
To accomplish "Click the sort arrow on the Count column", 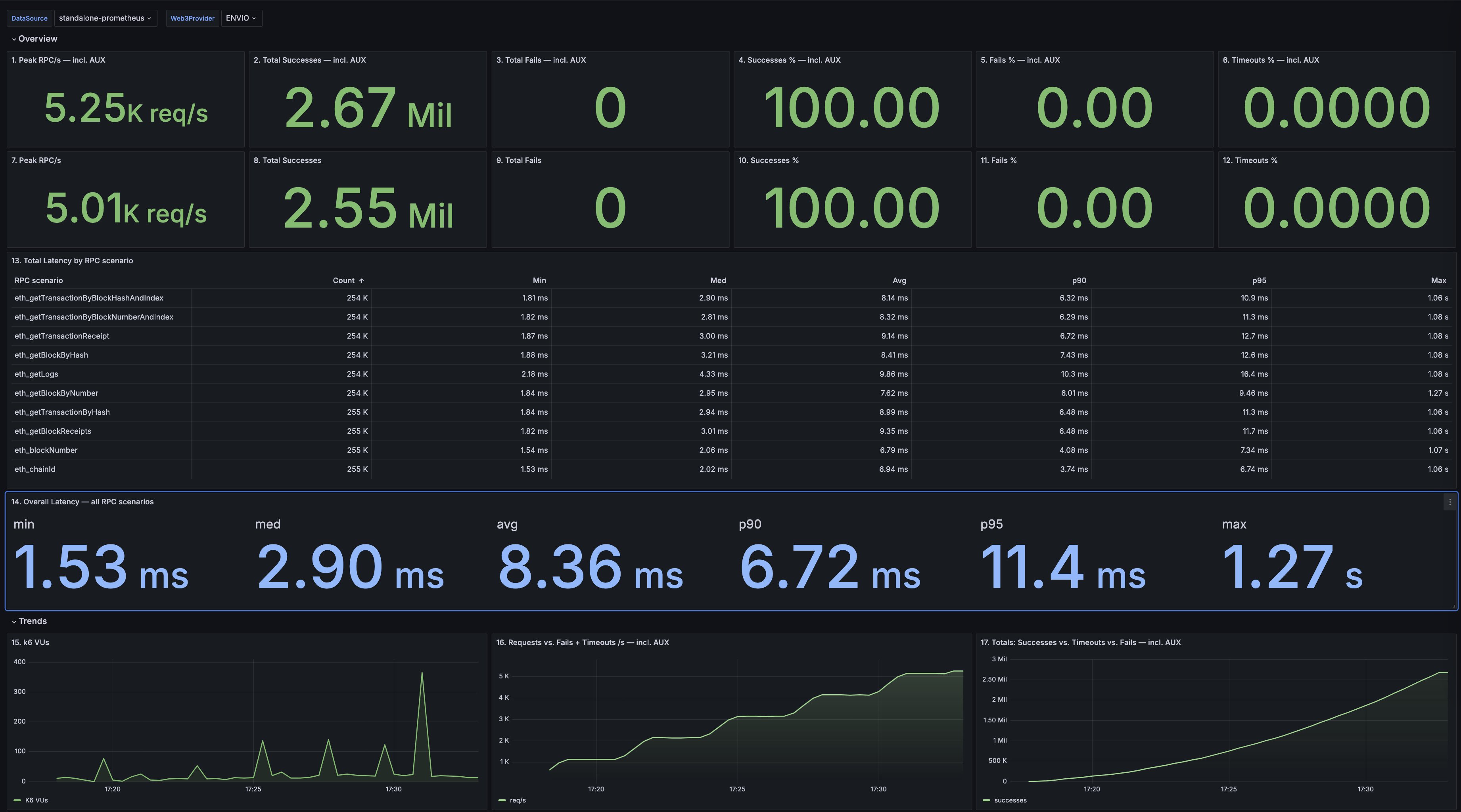I will click(361, 280).
